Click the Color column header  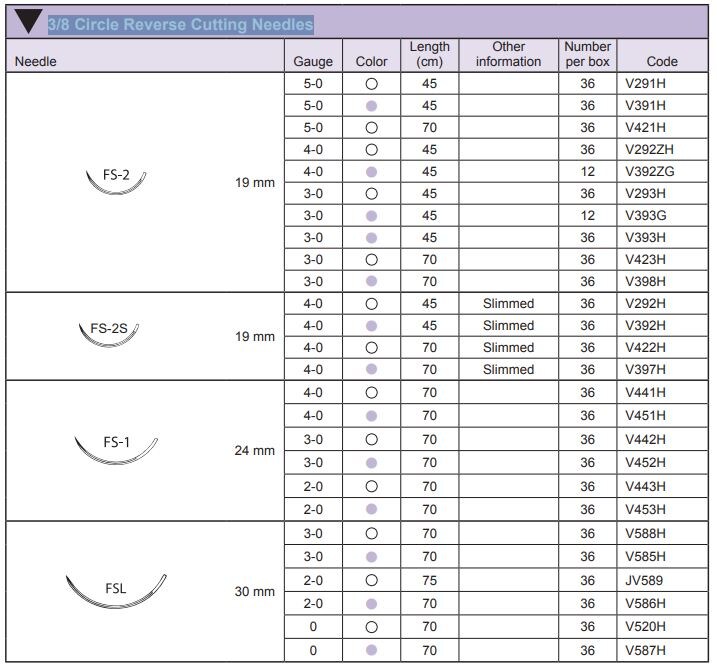tap(371, 61)
